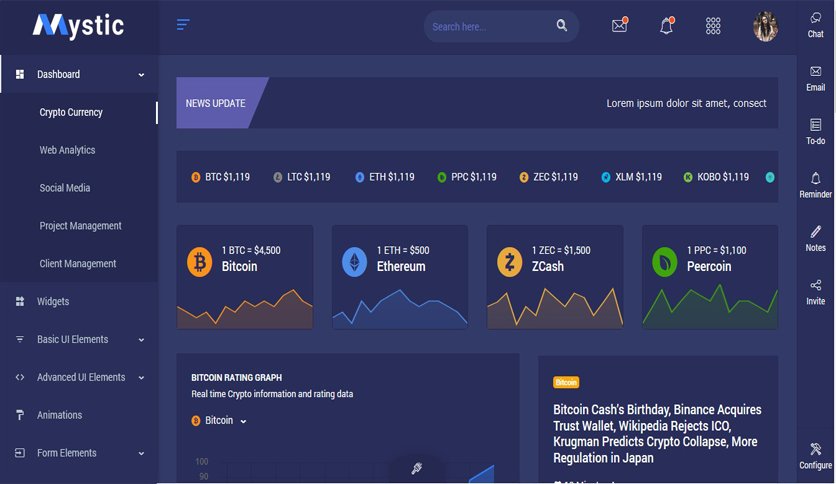Click the Bitcoin news tag badge
836x484 pixels.
point(566,382)
